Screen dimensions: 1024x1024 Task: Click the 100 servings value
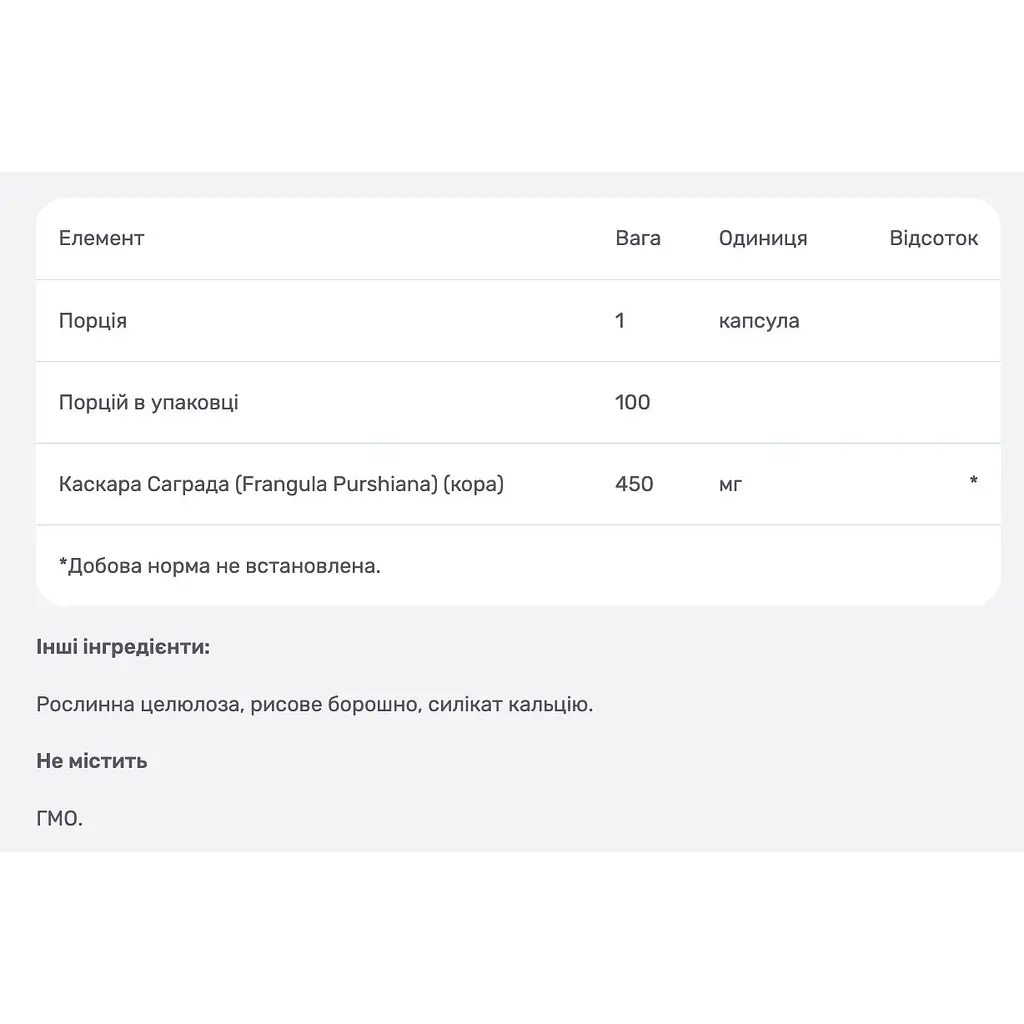click(632, 402)
